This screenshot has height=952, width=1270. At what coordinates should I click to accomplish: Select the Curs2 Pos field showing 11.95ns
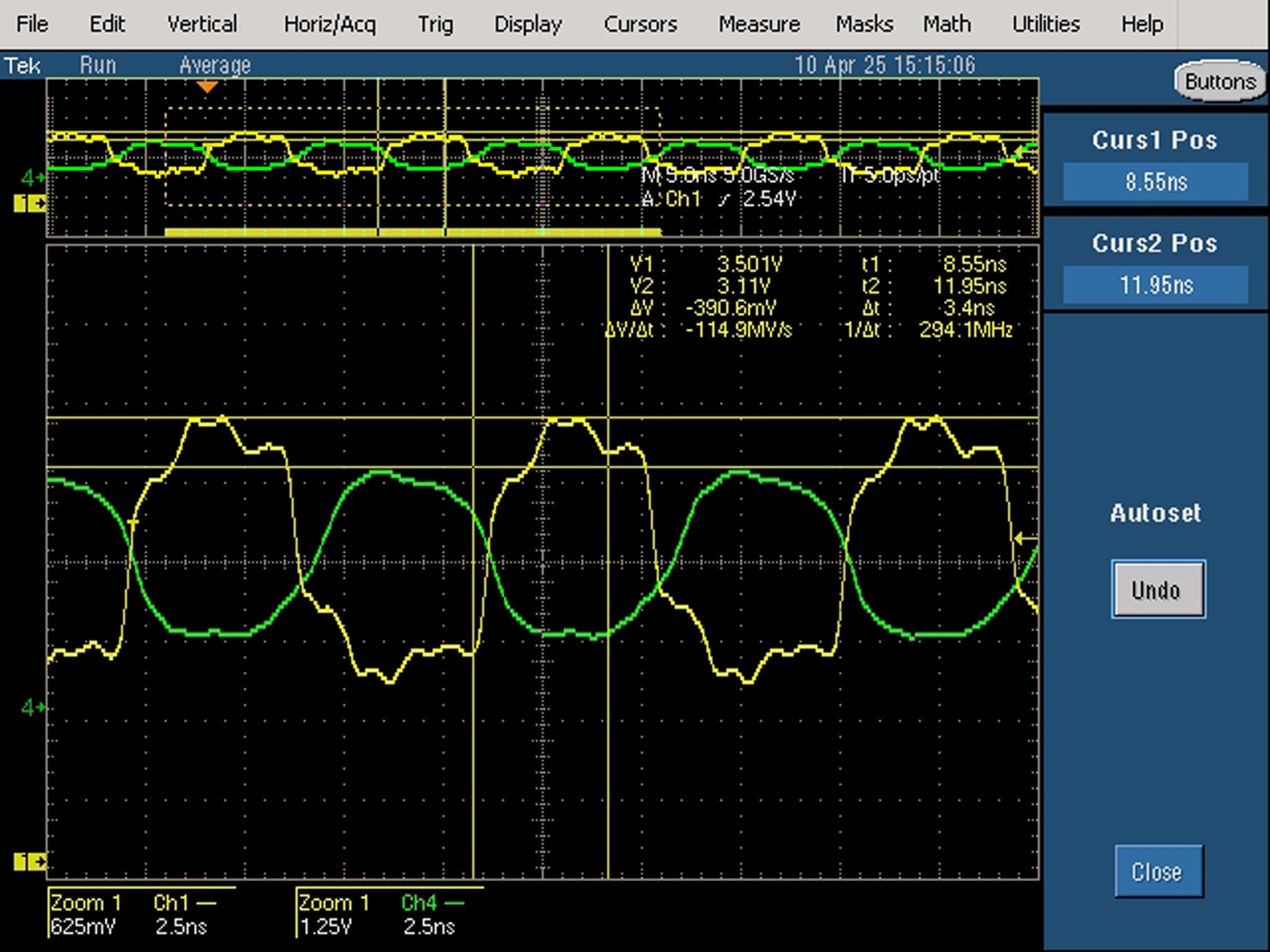click(x=1156, y=285)
